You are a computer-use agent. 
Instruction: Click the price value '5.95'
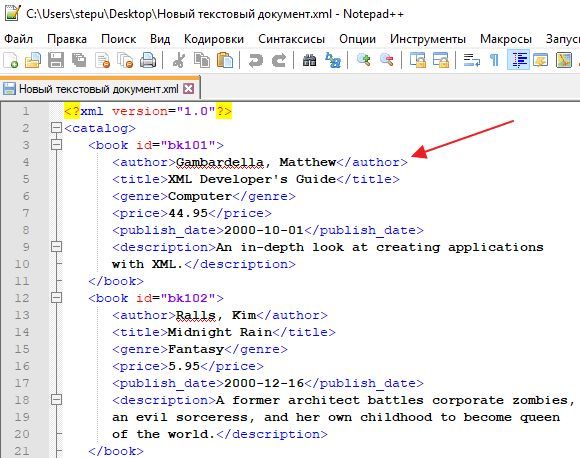pos(184,366)
